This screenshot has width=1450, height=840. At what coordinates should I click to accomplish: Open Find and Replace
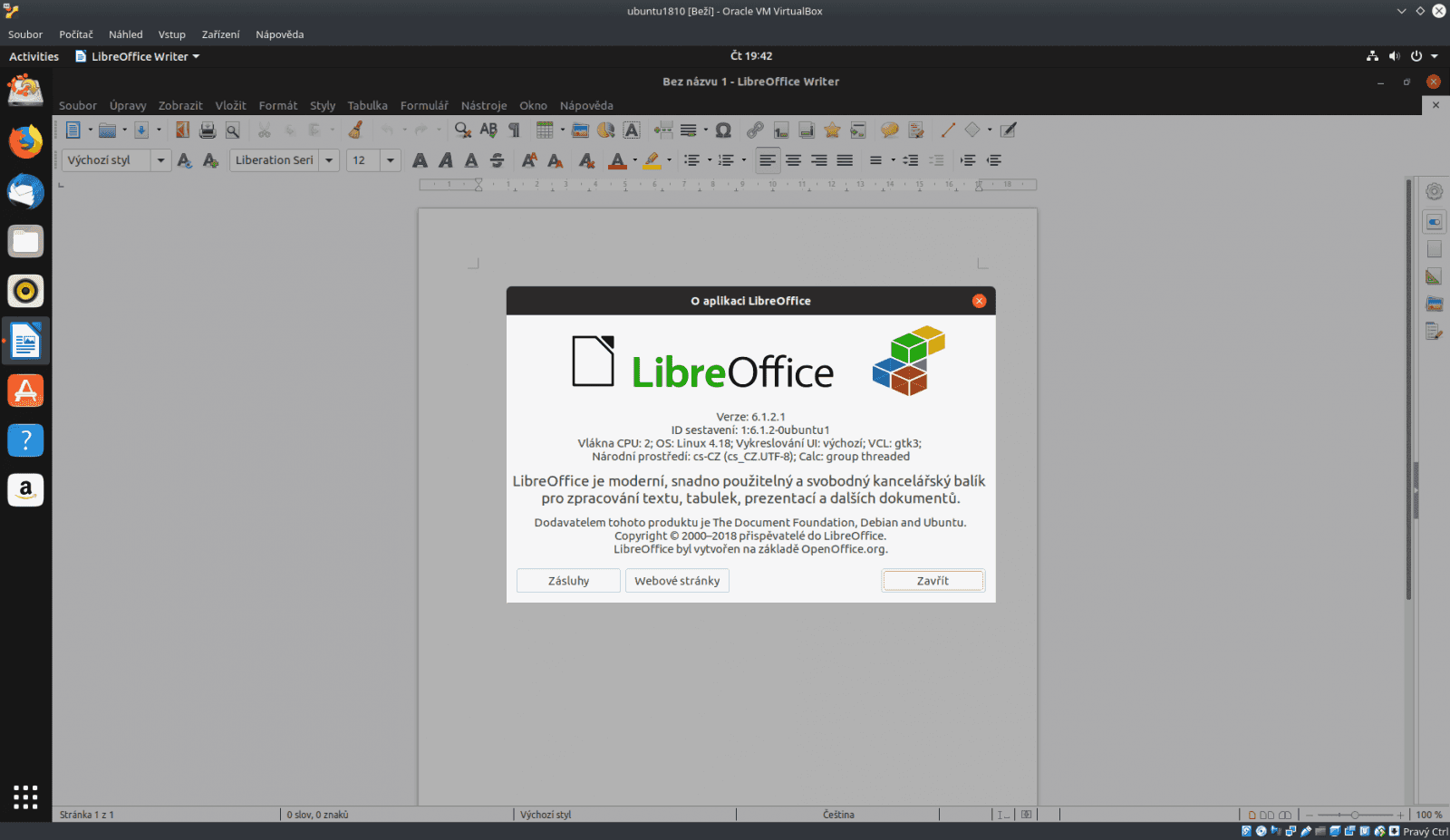(x=461, y=130)
